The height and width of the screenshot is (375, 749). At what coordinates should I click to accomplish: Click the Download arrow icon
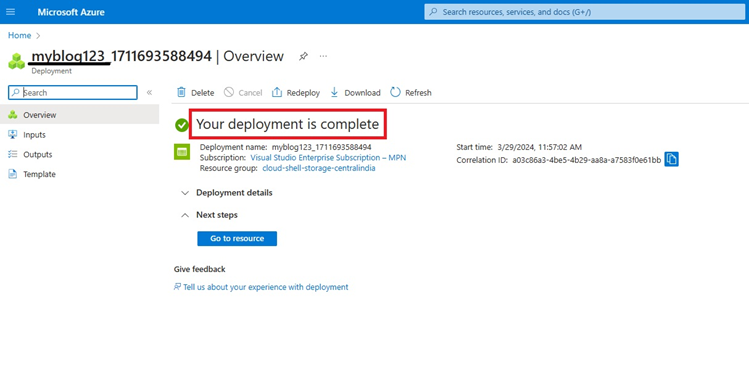pos(334,92)
